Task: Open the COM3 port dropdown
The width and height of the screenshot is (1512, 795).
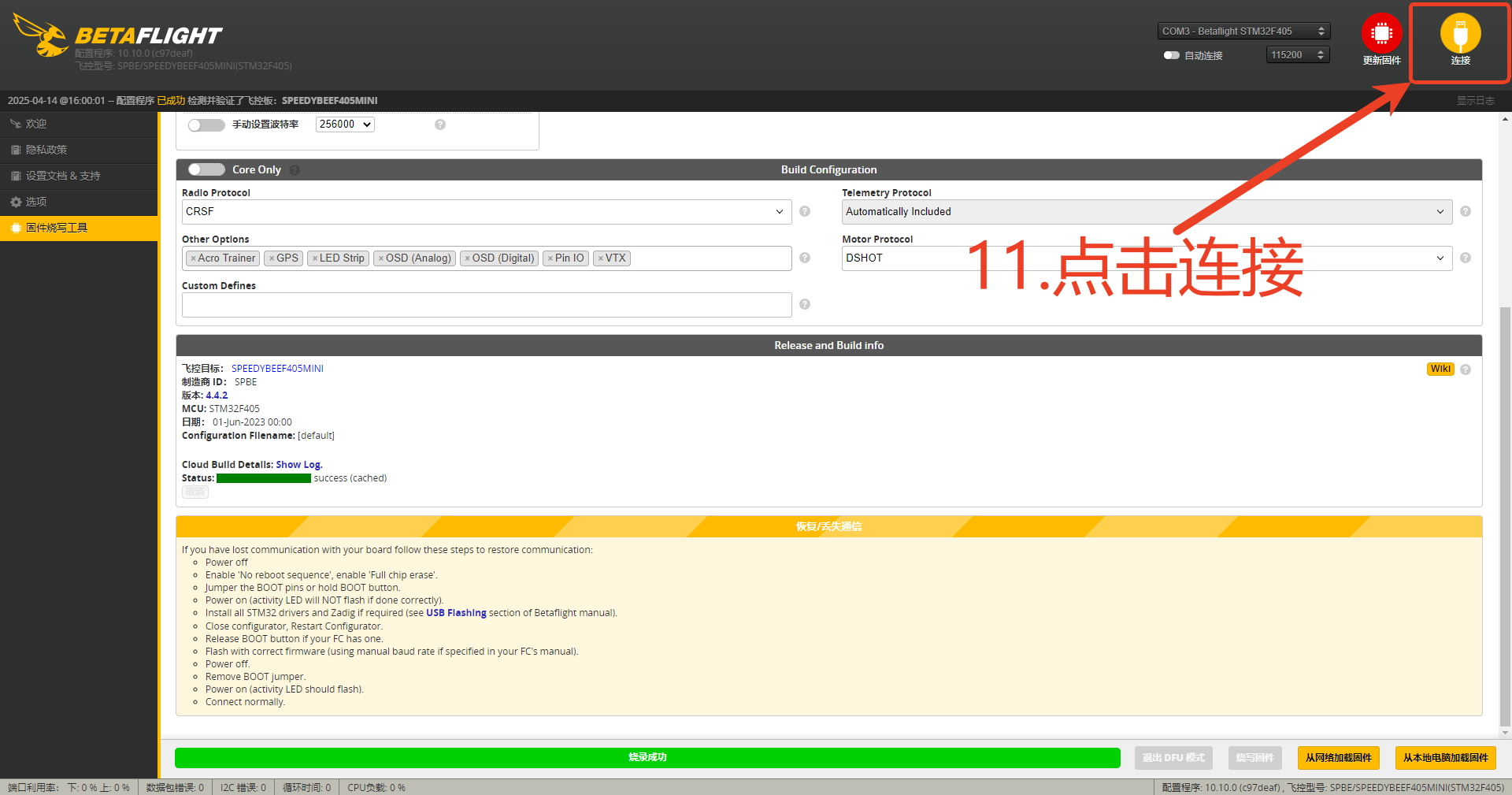Action: (1243, 31)
